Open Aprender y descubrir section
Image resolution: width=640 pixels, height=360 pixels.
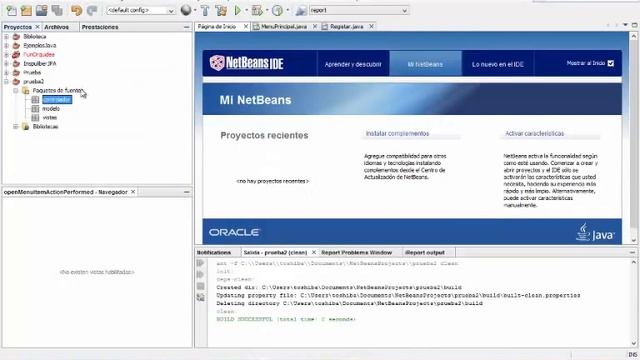pos(353,64)
